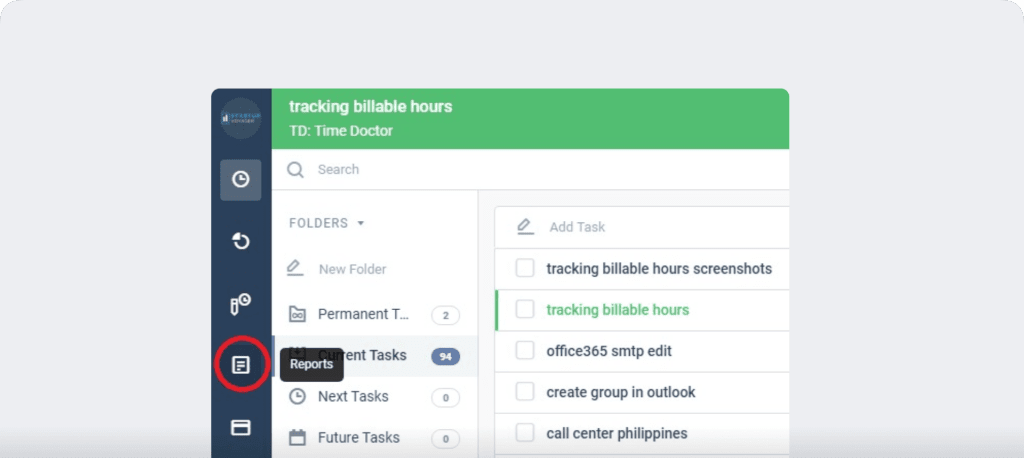Click the sidebar icon below history
The image size is (1024, 458).
(x=240, y=304)
